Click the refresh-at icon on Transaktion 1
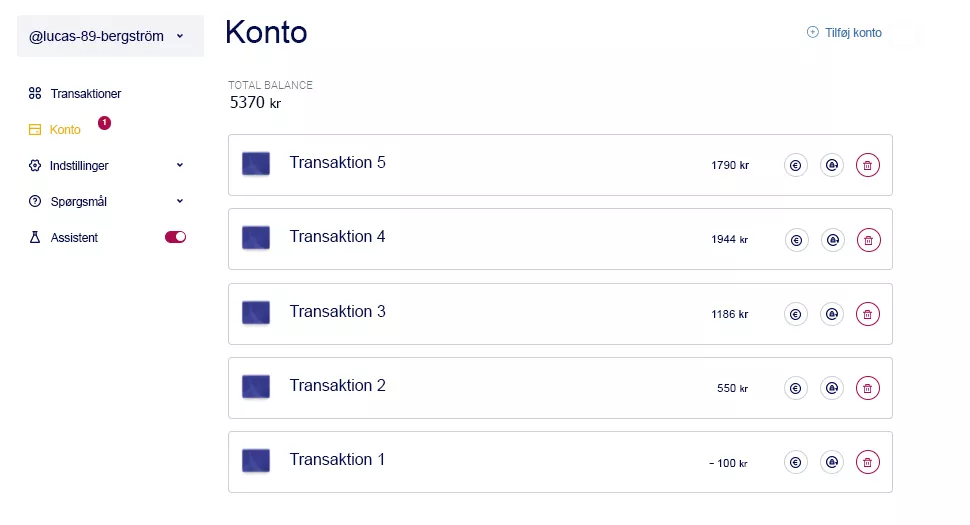 (x=832, y=463)
